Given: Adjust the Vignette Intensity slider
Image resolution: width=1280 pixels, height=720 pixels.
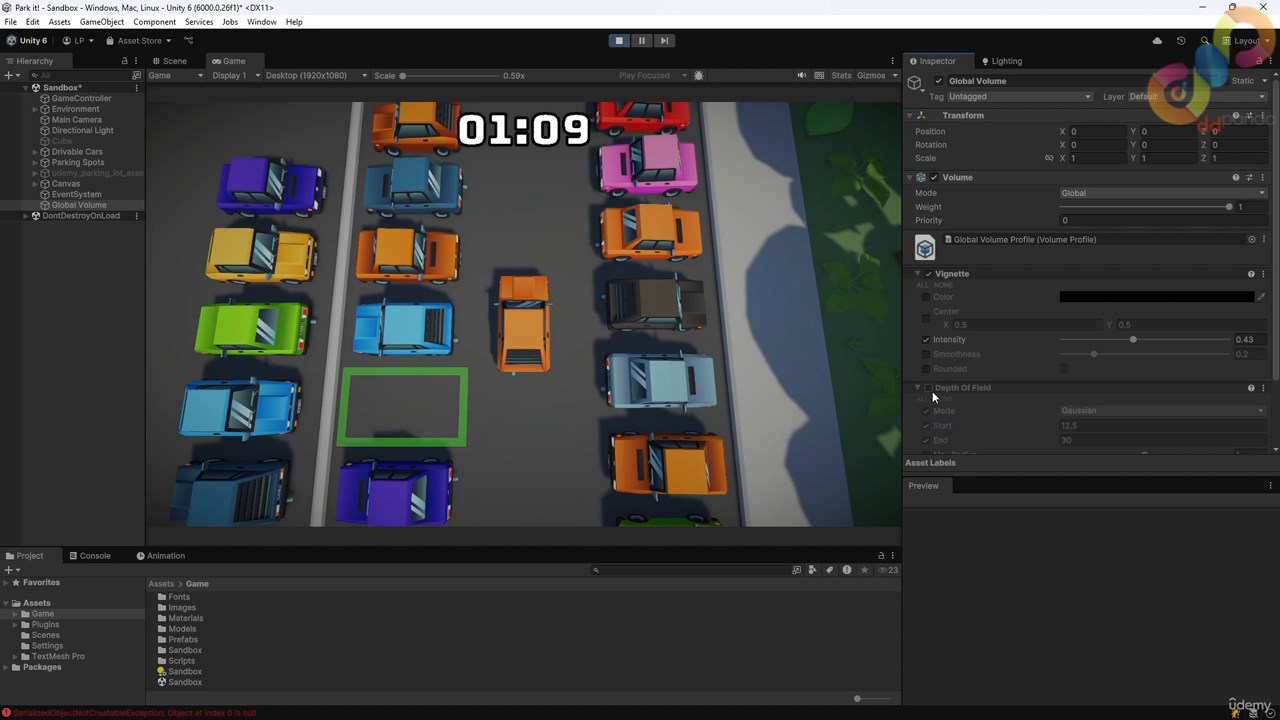Looking at the screenshot, I should coord(1145,340).
